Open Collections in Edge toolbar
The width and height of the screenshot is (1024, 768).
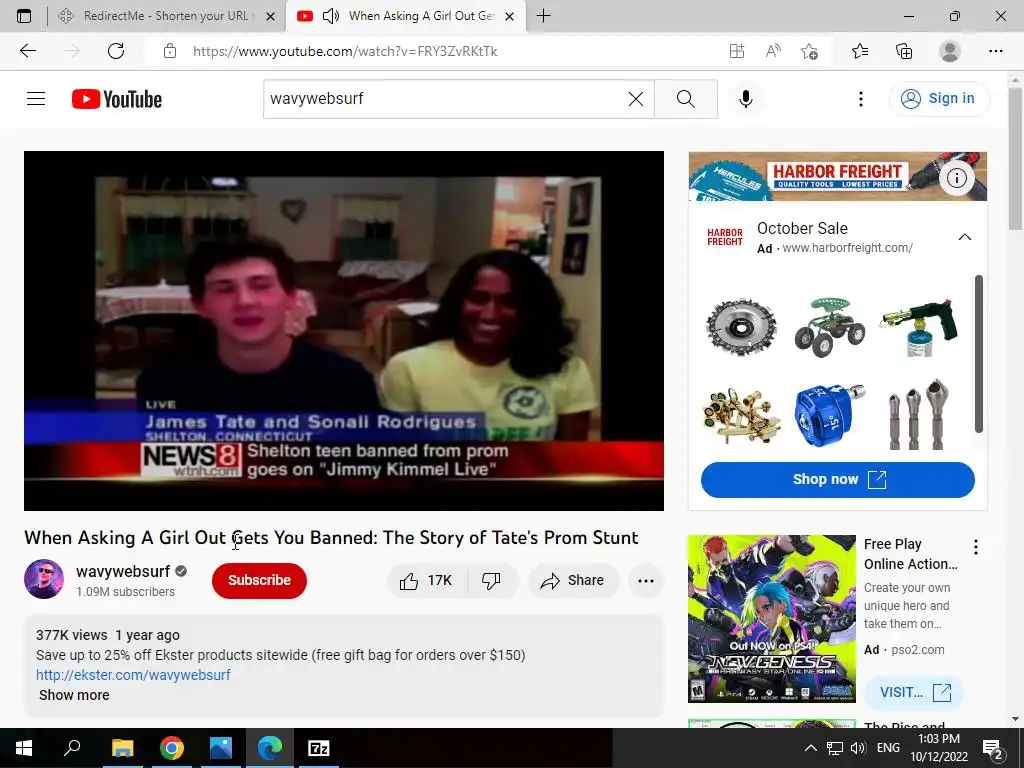[x=904, y=51]
